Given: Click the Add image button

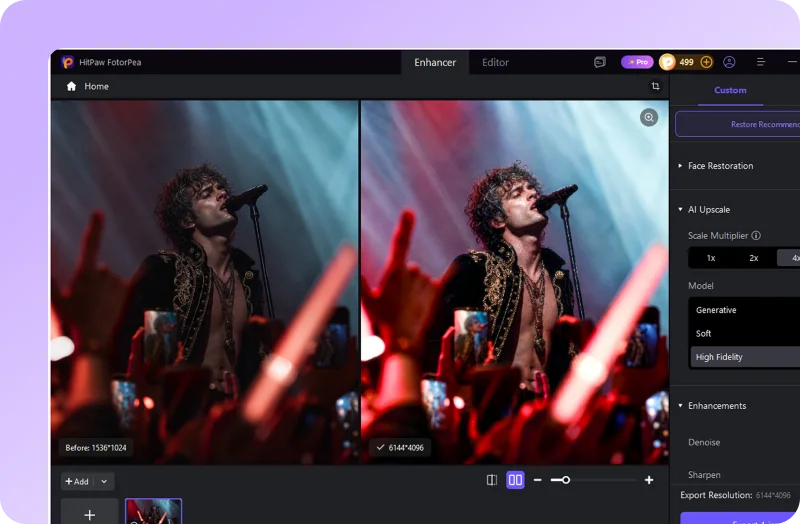Looking at the screenshot, I should [x=77, y=481].
